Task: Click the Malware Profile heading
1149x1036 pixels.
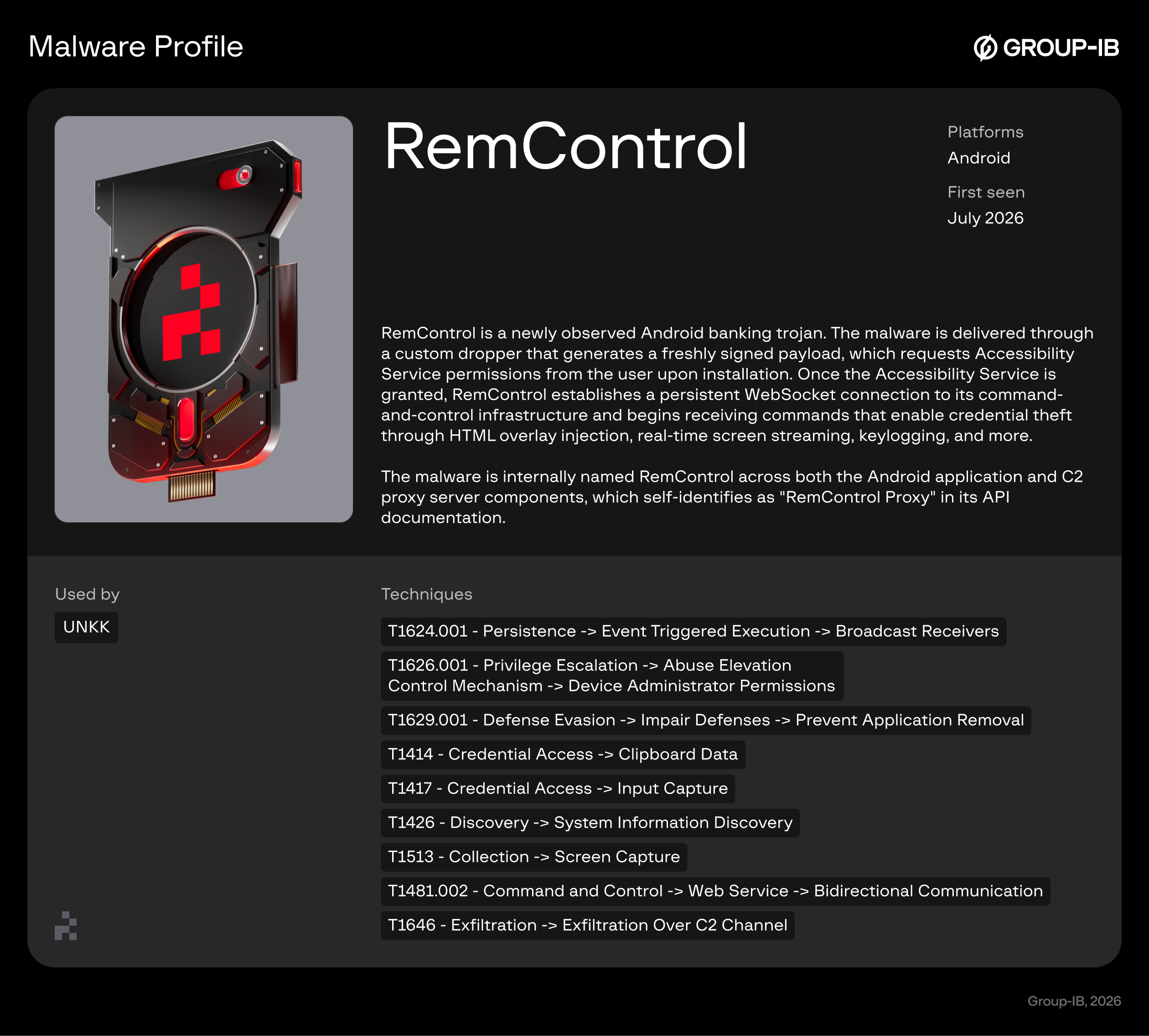Action: click(x=136, y=46)
